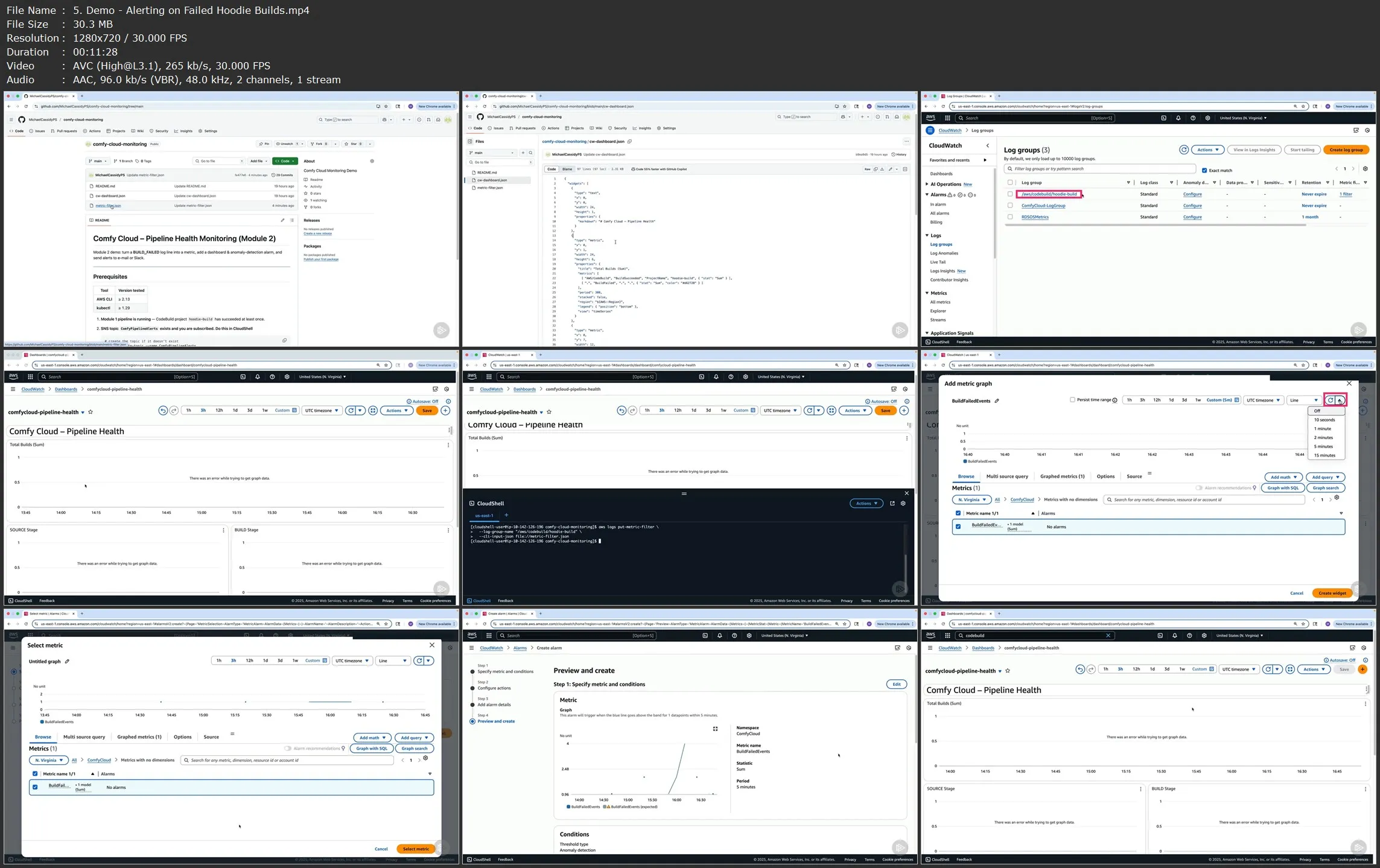Open the Blame tab on cw-dashboard.json page
This screenshot has height=868, width=1380.
pyautogui.click(x=567, y=169)
